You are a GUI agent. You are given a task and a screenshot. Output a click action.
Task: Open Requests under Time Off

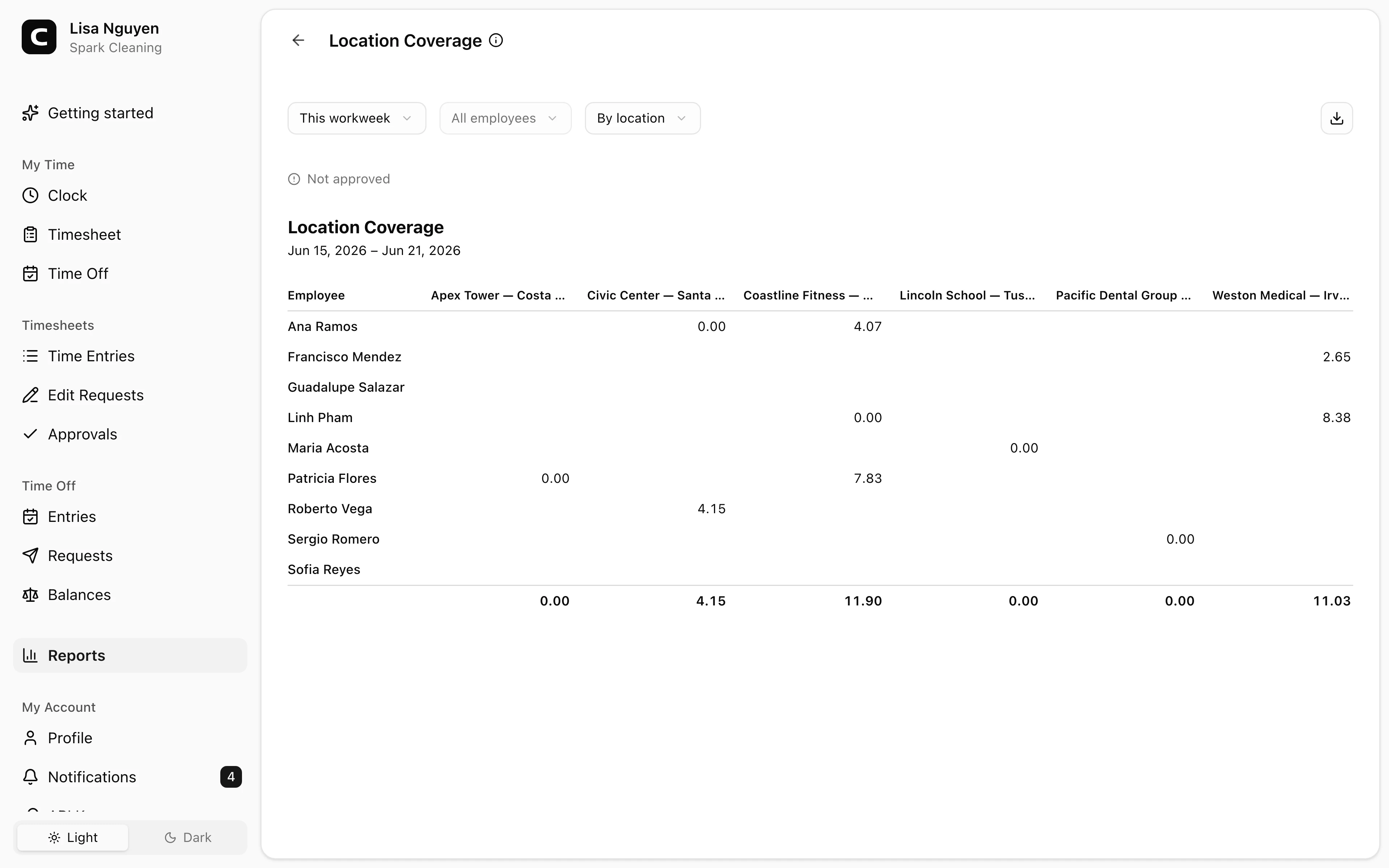point(130,556)
